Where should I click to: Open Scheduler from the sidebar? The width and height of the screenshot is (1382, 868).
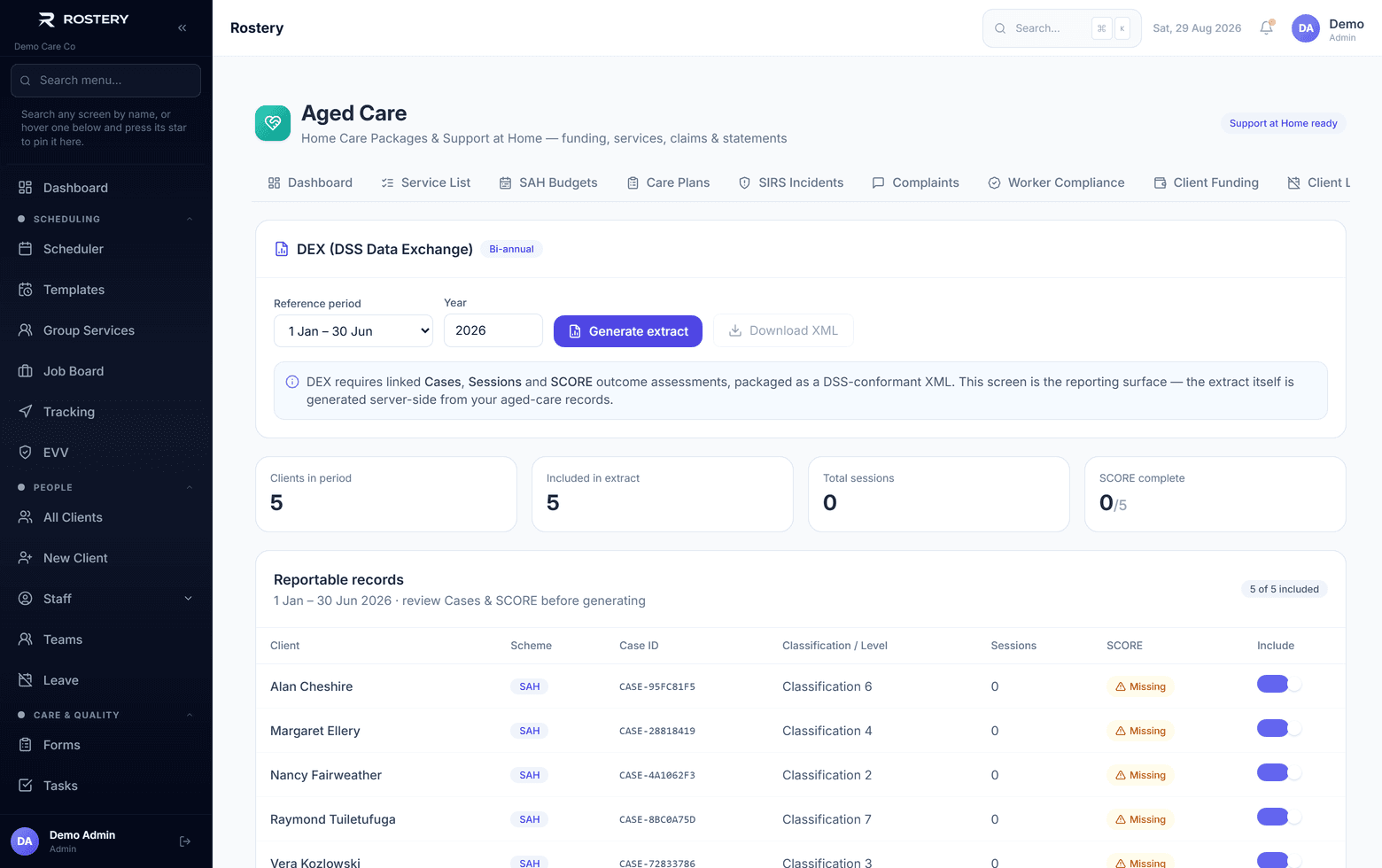point(106,249)
